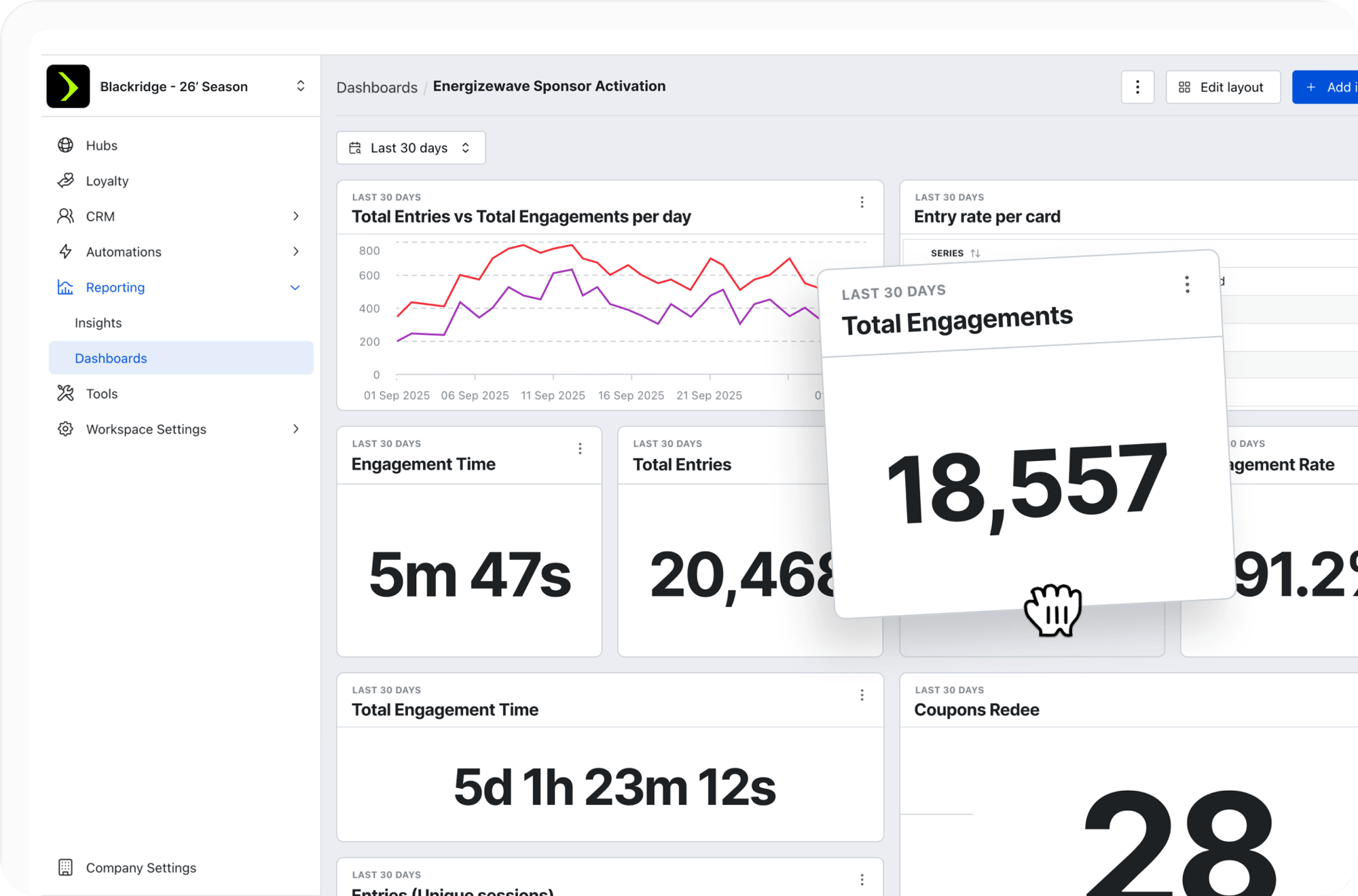
Task: Select the Loyalty icon in sidebar
Action: (65, 181)
